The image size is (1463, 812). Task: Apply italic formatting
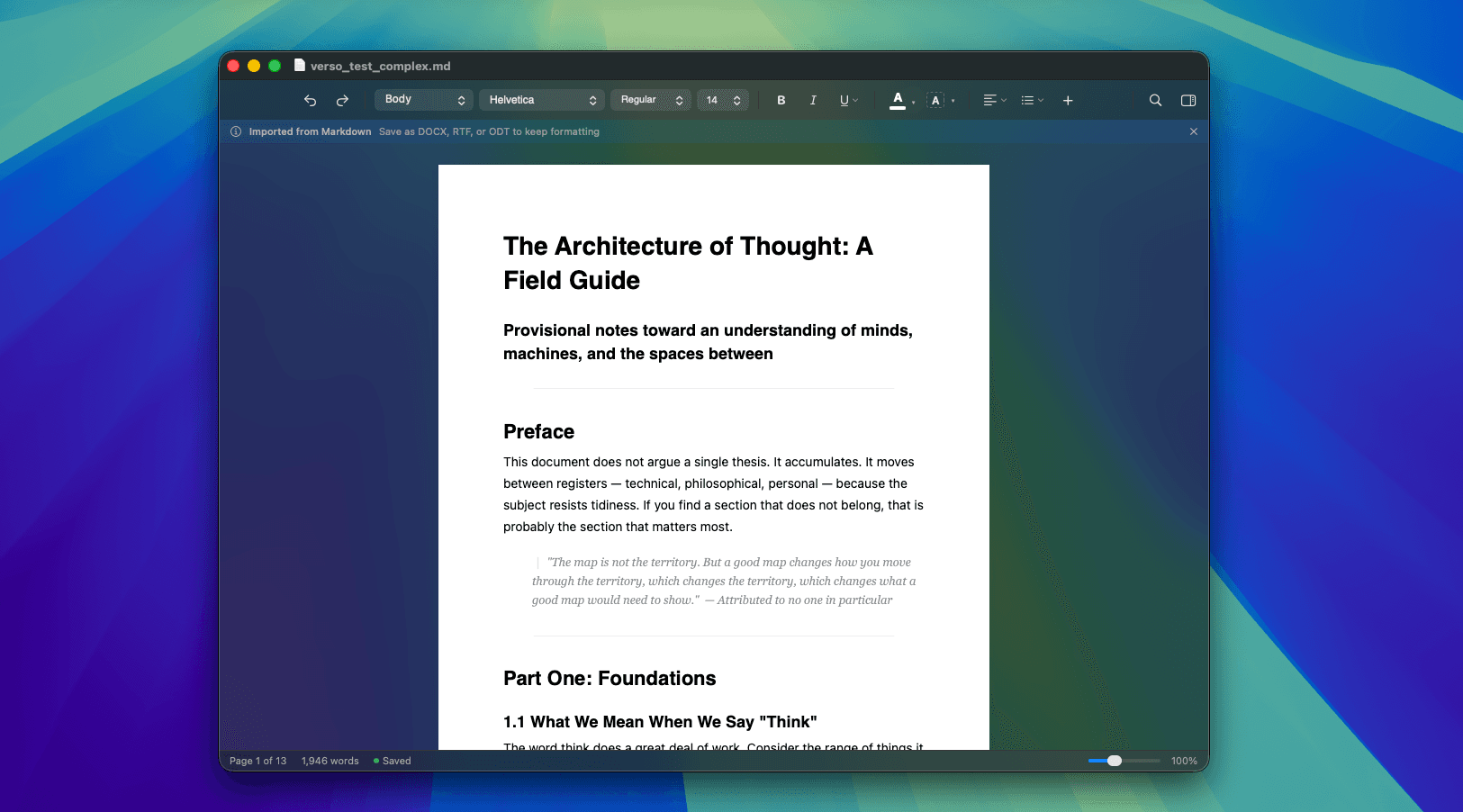813,100
